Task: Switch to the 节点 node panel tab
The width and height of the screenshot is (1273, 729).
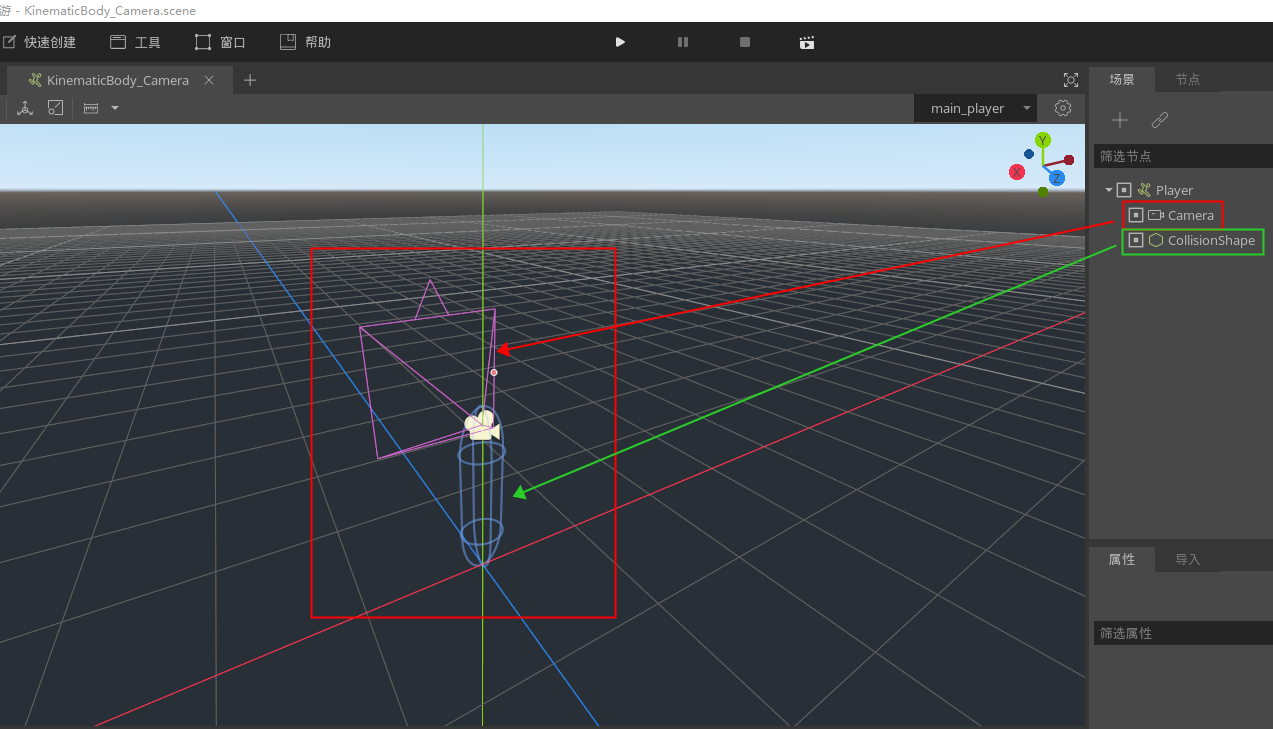Action: [x=1188, y=80]
